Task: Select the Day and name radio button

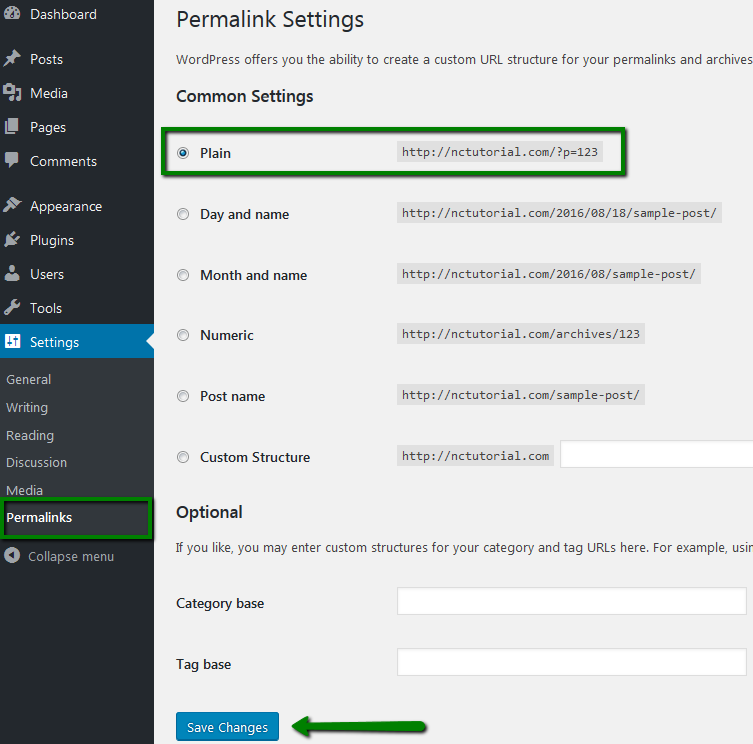Action: pos(183,214)
